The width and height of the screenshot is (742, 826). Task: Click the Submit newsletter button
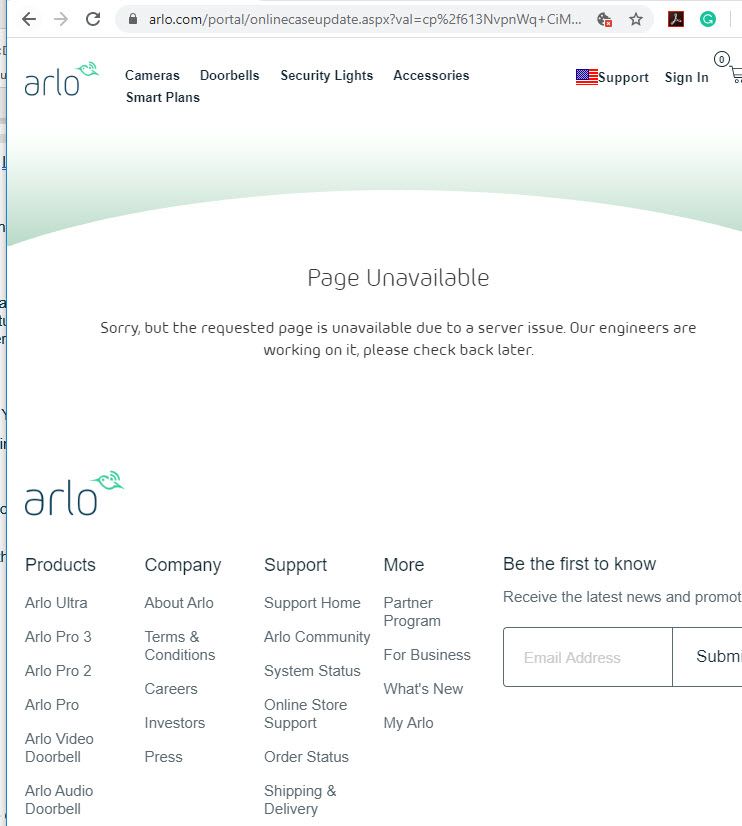(x=707, y=657)
